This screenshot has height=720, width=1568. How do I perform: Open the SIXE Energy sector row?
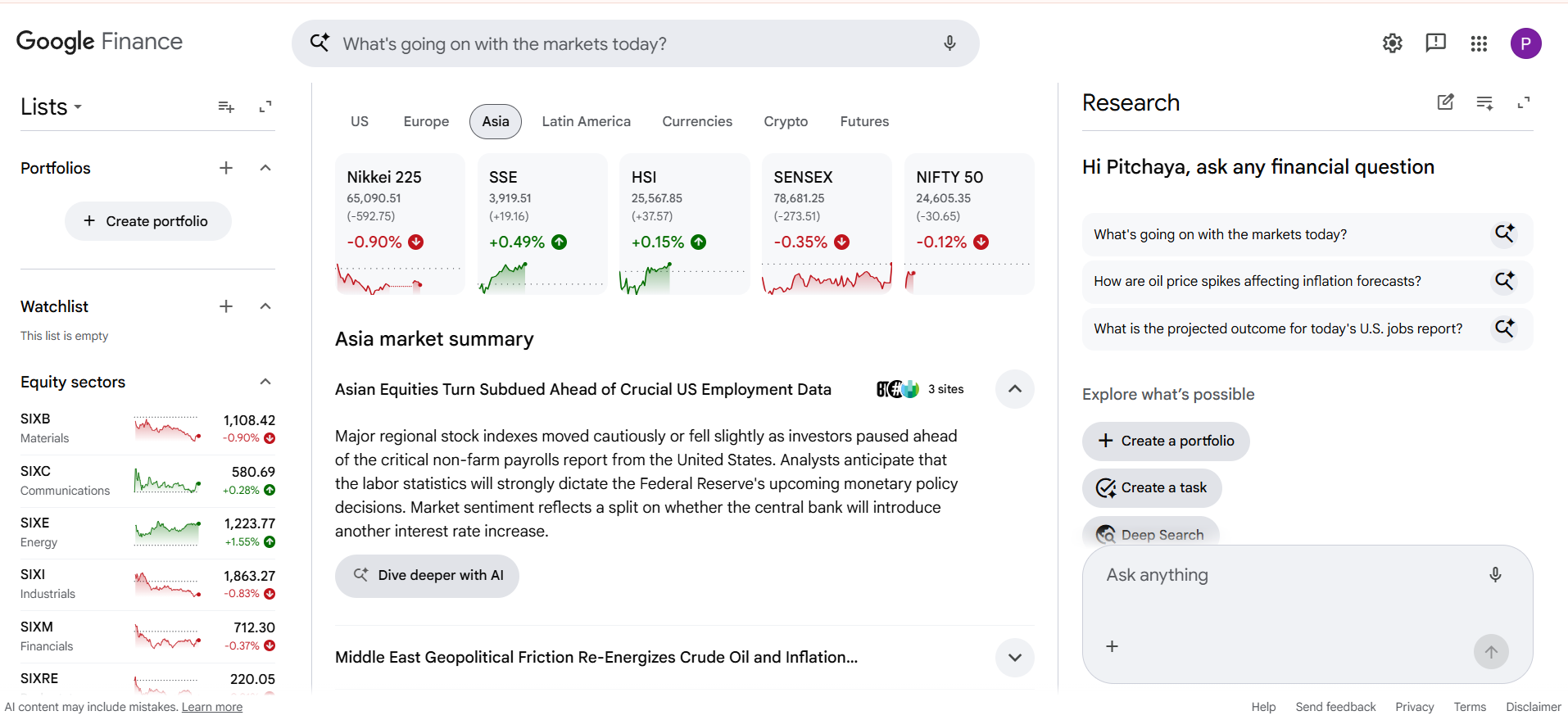coord(148,532)
